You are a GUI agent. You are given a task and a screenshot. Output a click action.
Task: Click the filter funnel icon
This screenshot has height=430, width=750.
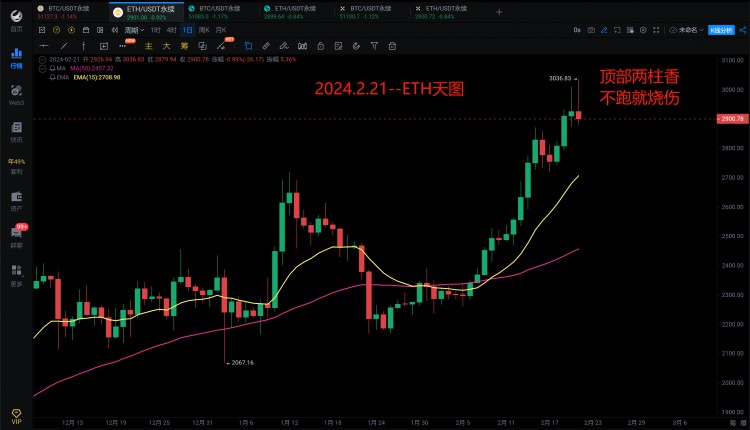(374, 46)
